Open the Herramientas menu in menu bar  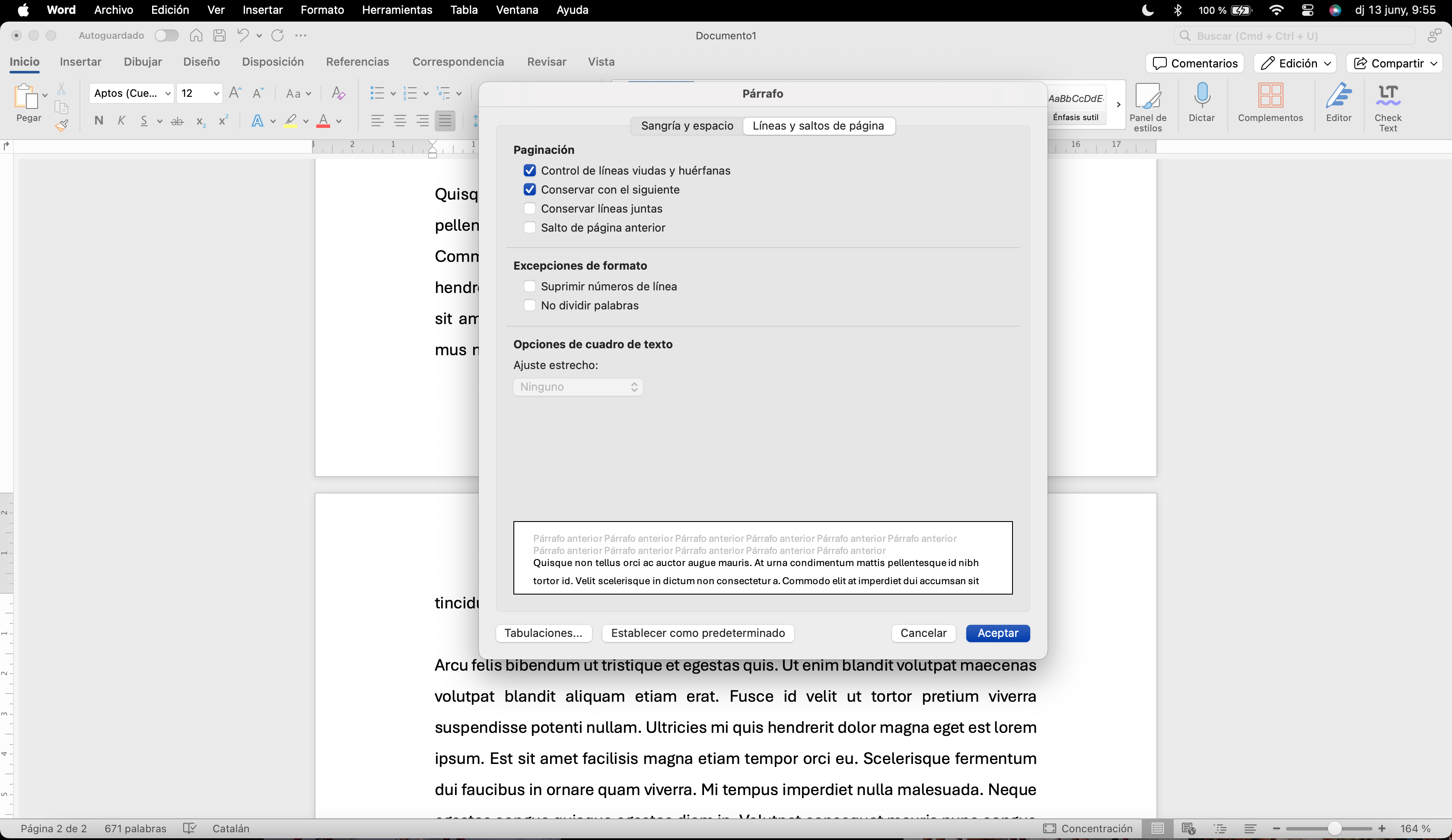click(x=397, y=10)
